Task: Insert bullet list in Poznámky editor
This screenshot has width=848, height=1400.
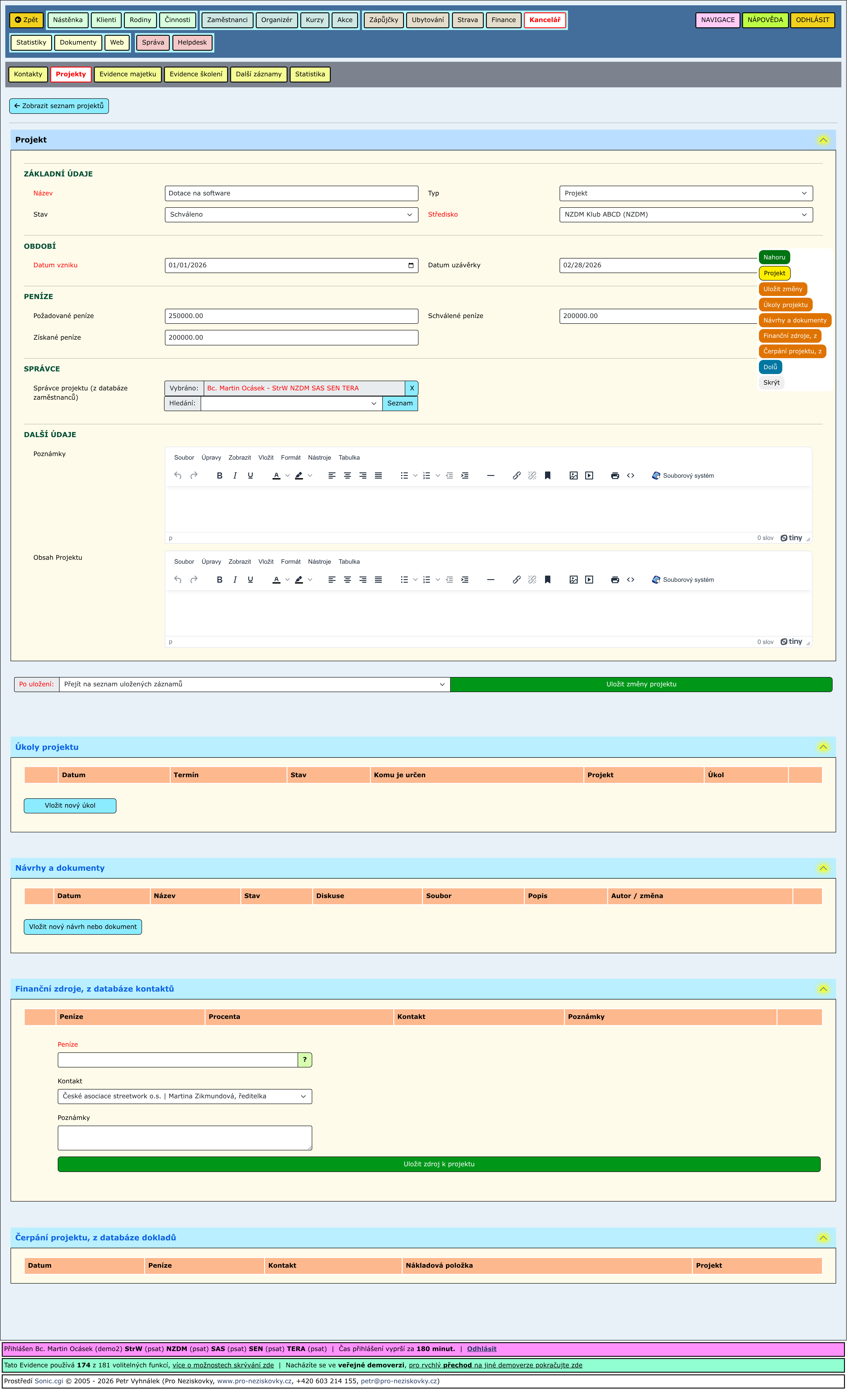Action: (404, 475)
